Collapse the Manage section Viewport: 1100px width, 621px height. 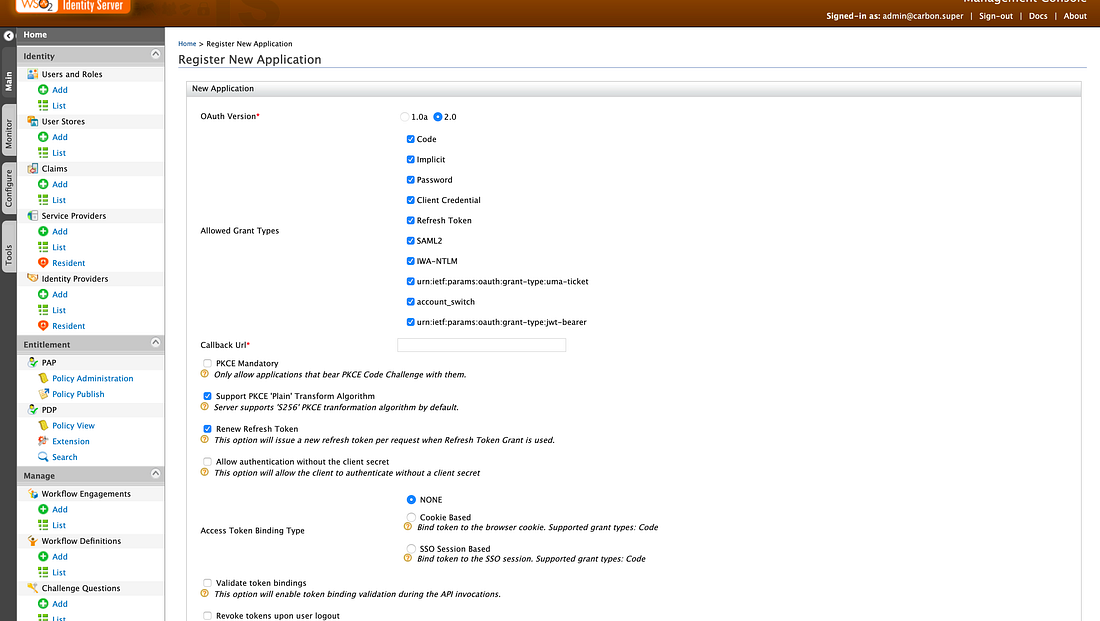tap(155, 475)
